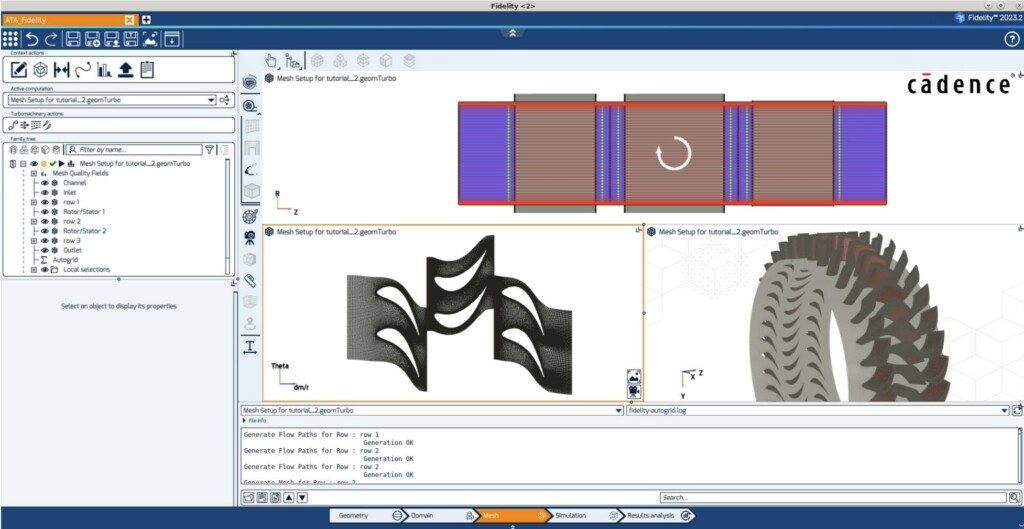The width and height of the screenshot is (1024, 529).
Task: Toggle visibility of row 1
Action: point(45,202)
